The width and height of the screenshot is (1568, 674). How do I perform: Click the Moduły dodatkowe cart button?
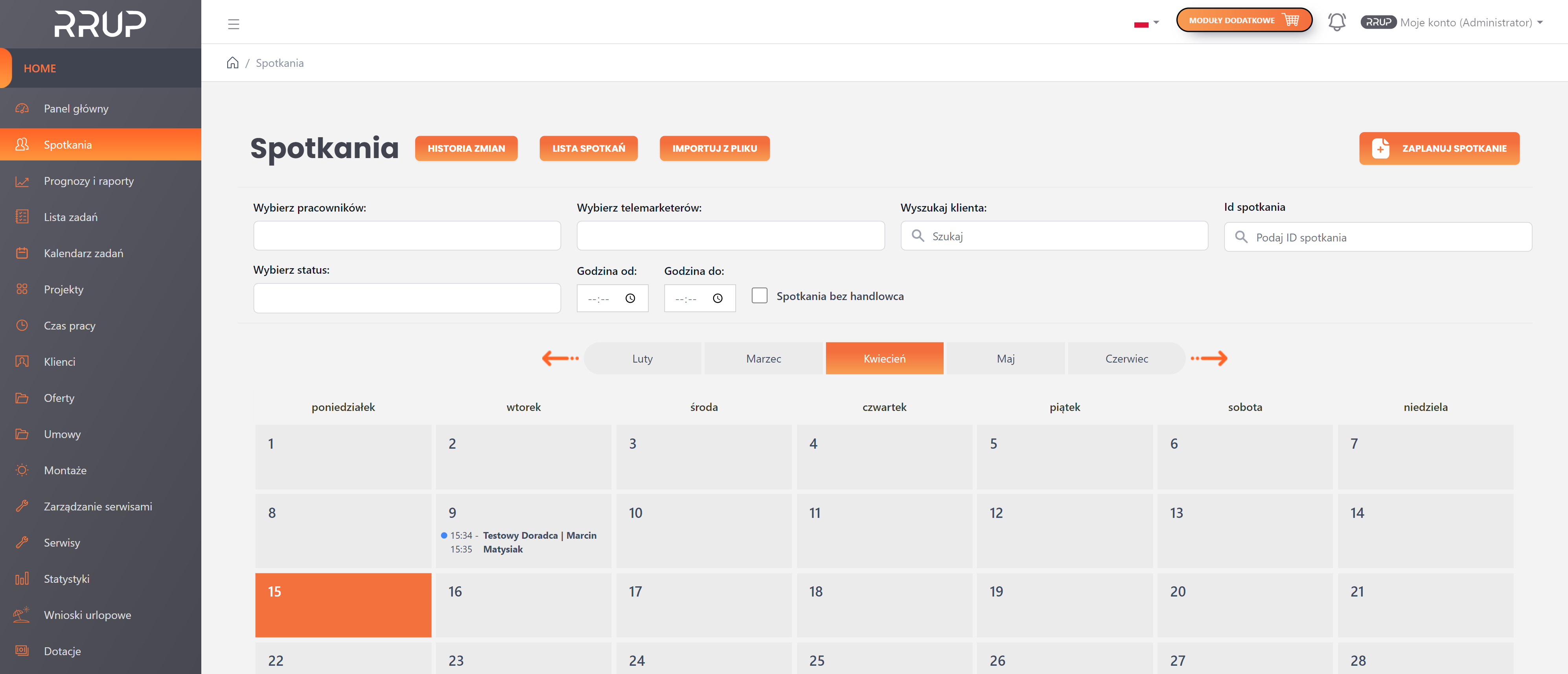[x=1244, y=20]
